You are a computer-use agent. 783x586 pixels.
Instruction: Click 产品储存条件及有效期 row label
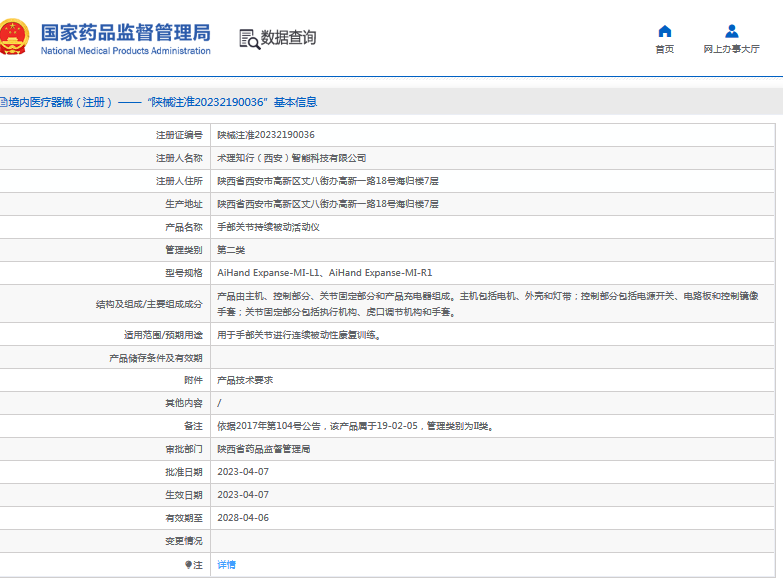point(156,358)
